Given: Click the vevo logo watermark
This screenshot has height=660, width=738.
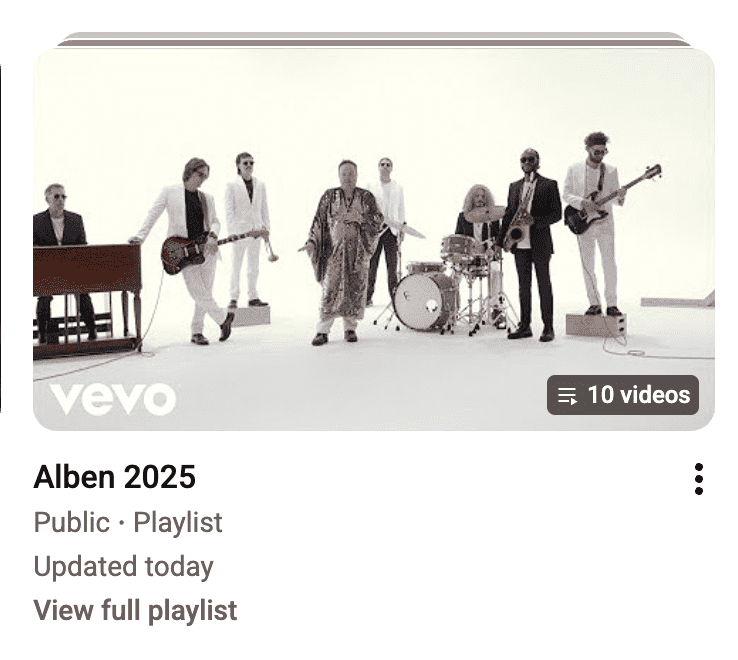Looking at the screenshot, I should (x=113, y=399).
